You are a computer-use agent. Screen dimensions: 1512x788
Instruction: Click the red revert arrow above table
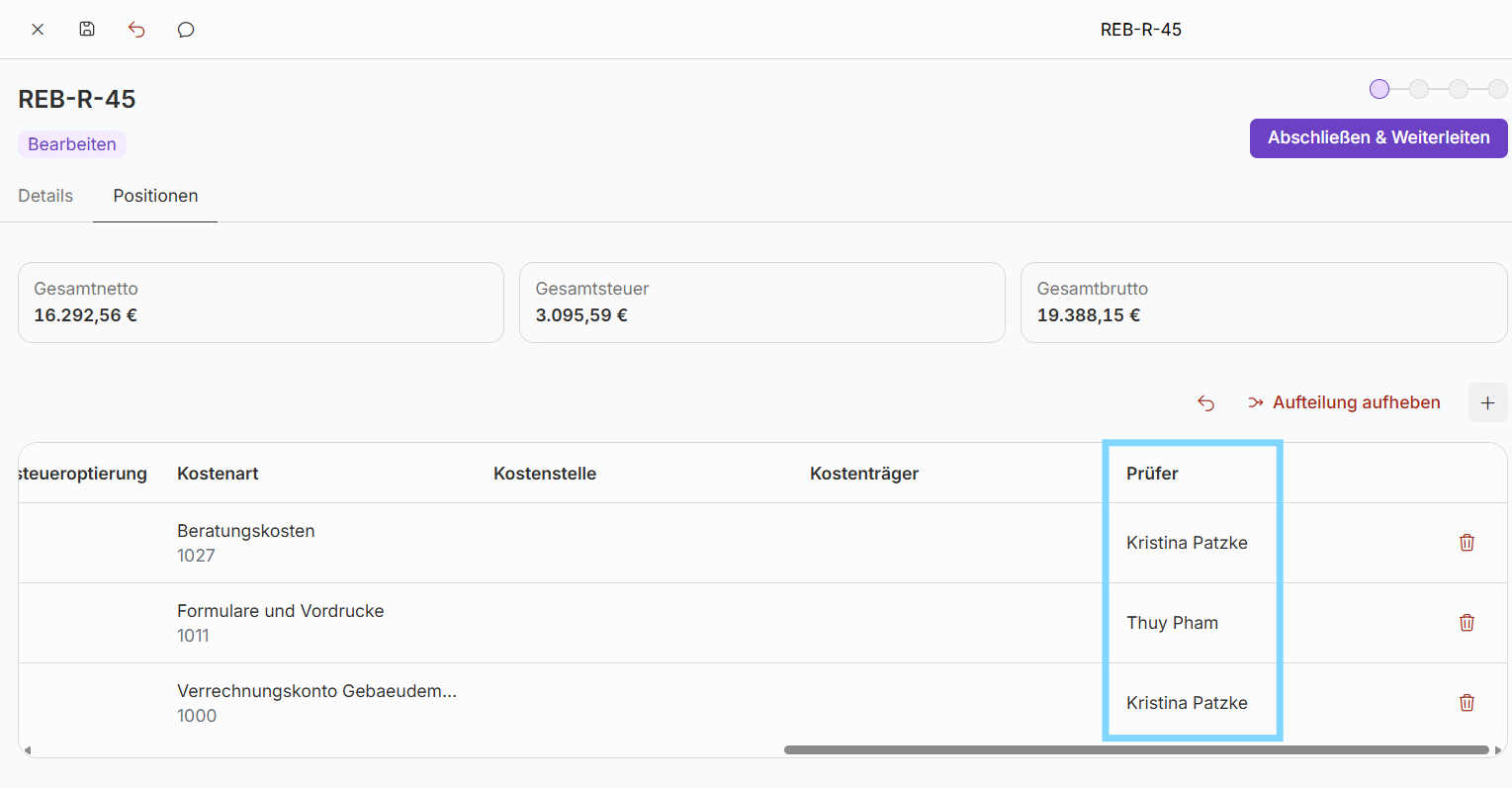[x=1205, y=402]
